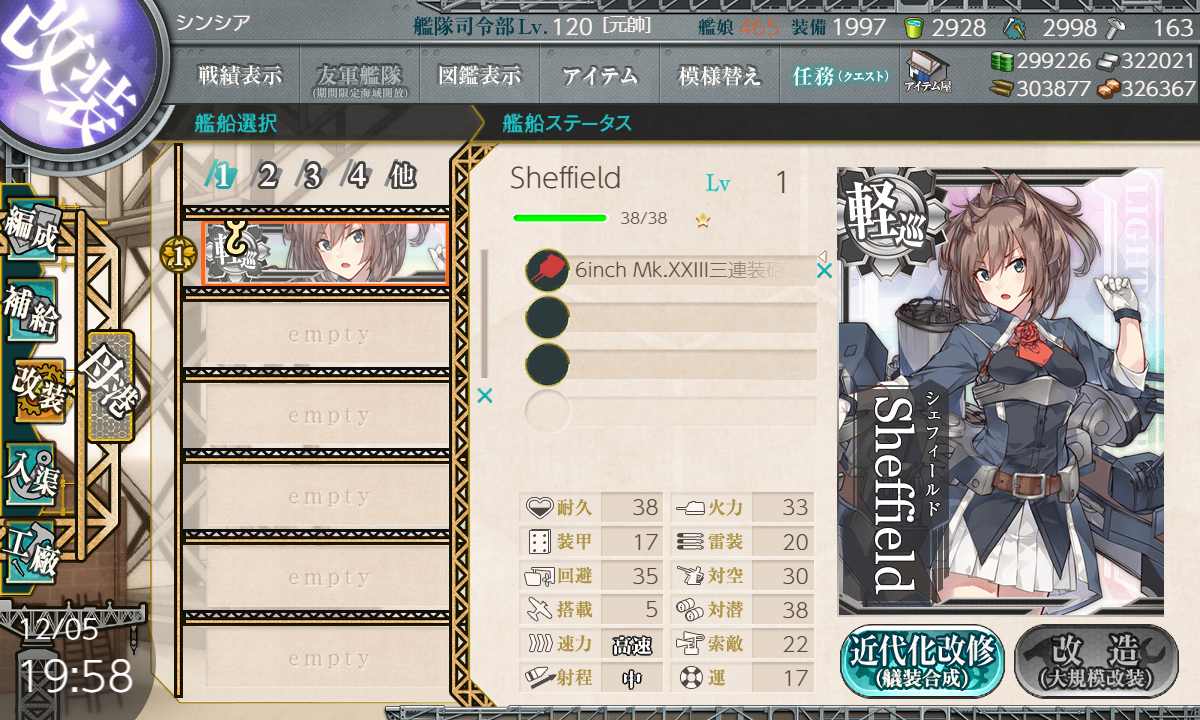1200x720 pixels.
Task: Open the 補給 (Supply) sidebar icon
Action: [31, 311]
